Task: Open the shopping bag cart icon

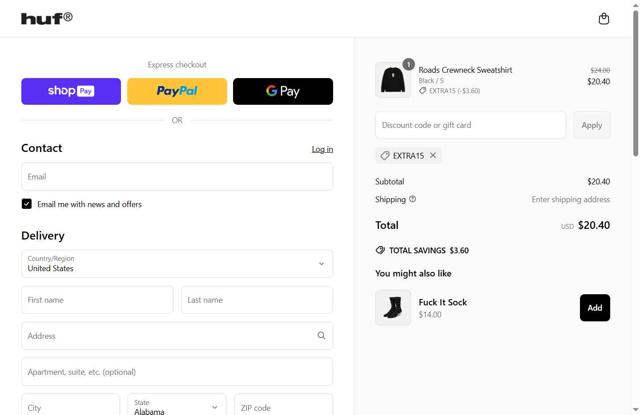Action: 604,19
